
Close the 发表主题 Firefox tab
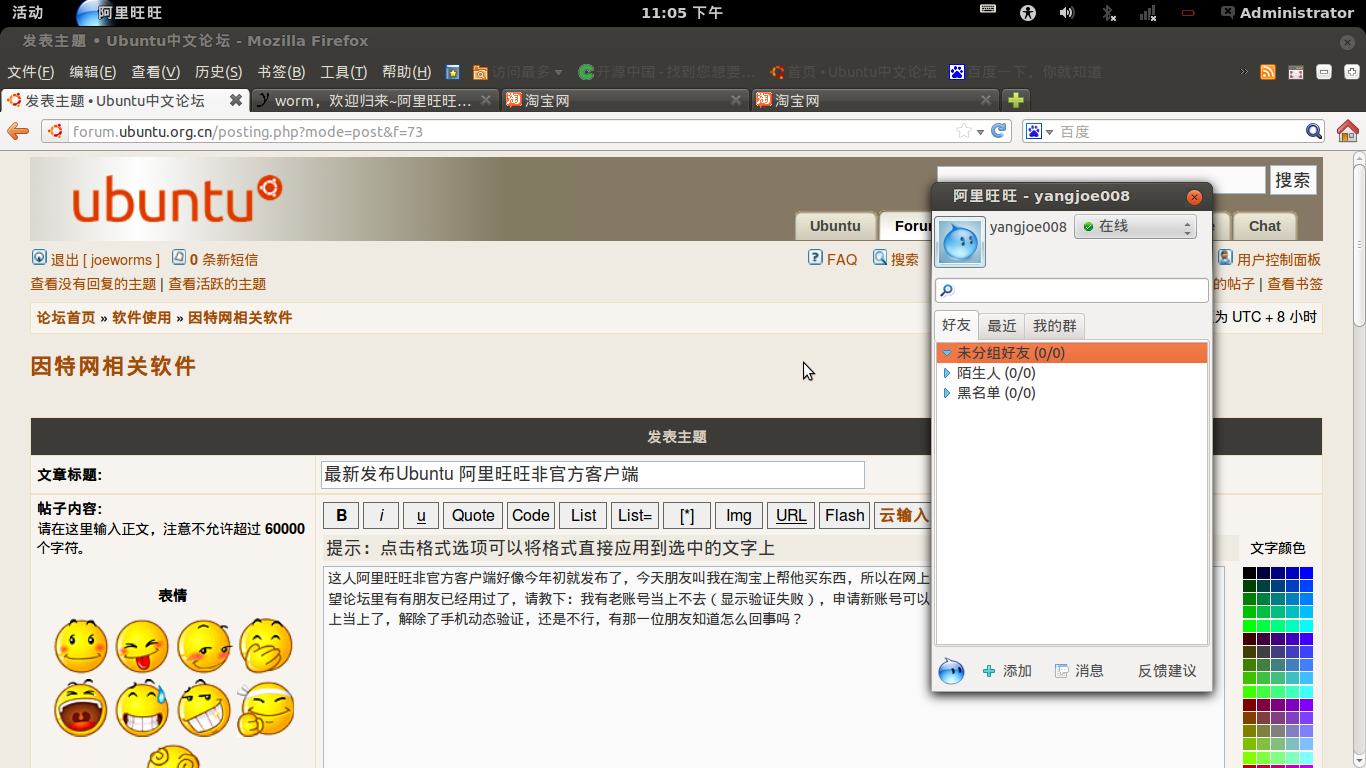coord(236,100)
